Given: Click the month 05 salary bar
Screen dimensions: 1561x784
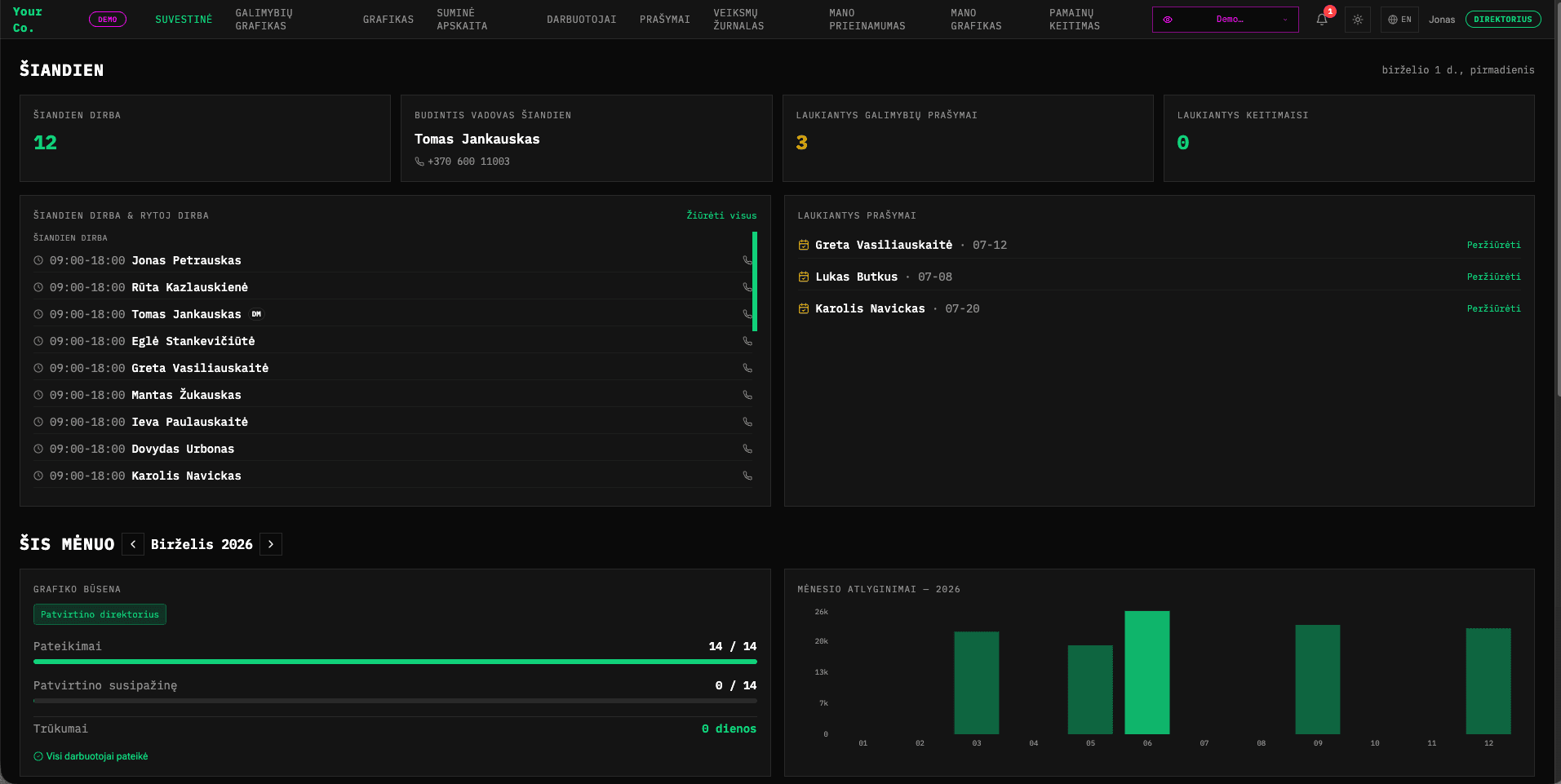Looking at the screenshot, I should pyautogui.click(x=1090, y=689).
